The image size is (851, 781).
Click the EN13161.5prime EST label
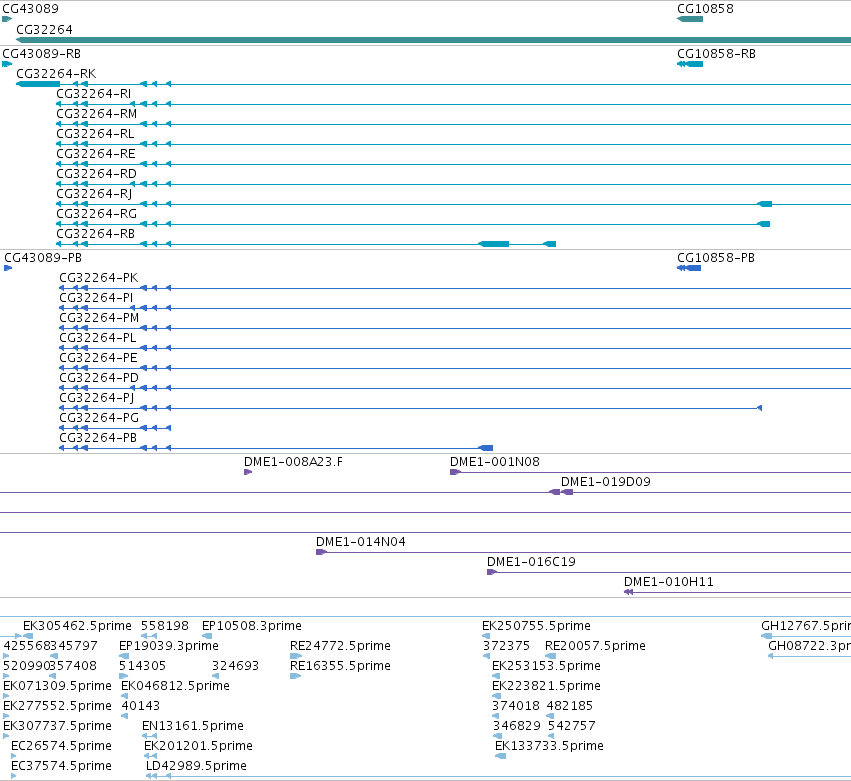tap(193, 726)
